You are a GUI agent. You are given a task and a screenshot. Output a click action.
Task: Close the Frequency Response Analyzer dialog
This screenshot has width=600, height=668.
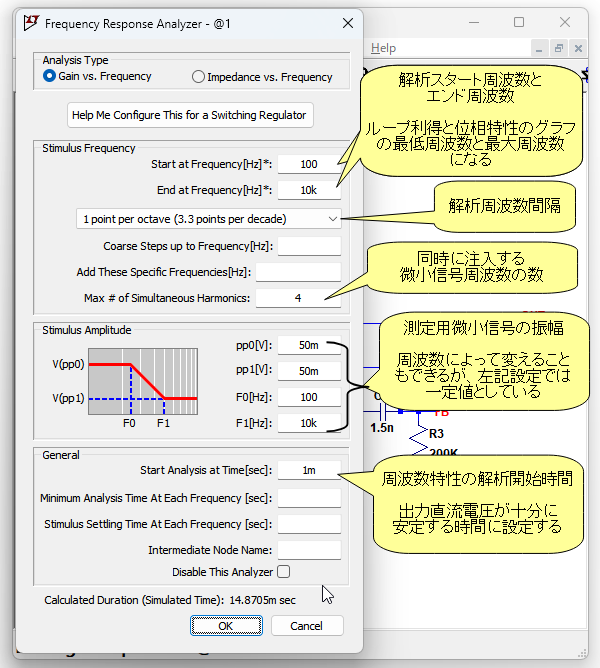[x=348, y=22]
